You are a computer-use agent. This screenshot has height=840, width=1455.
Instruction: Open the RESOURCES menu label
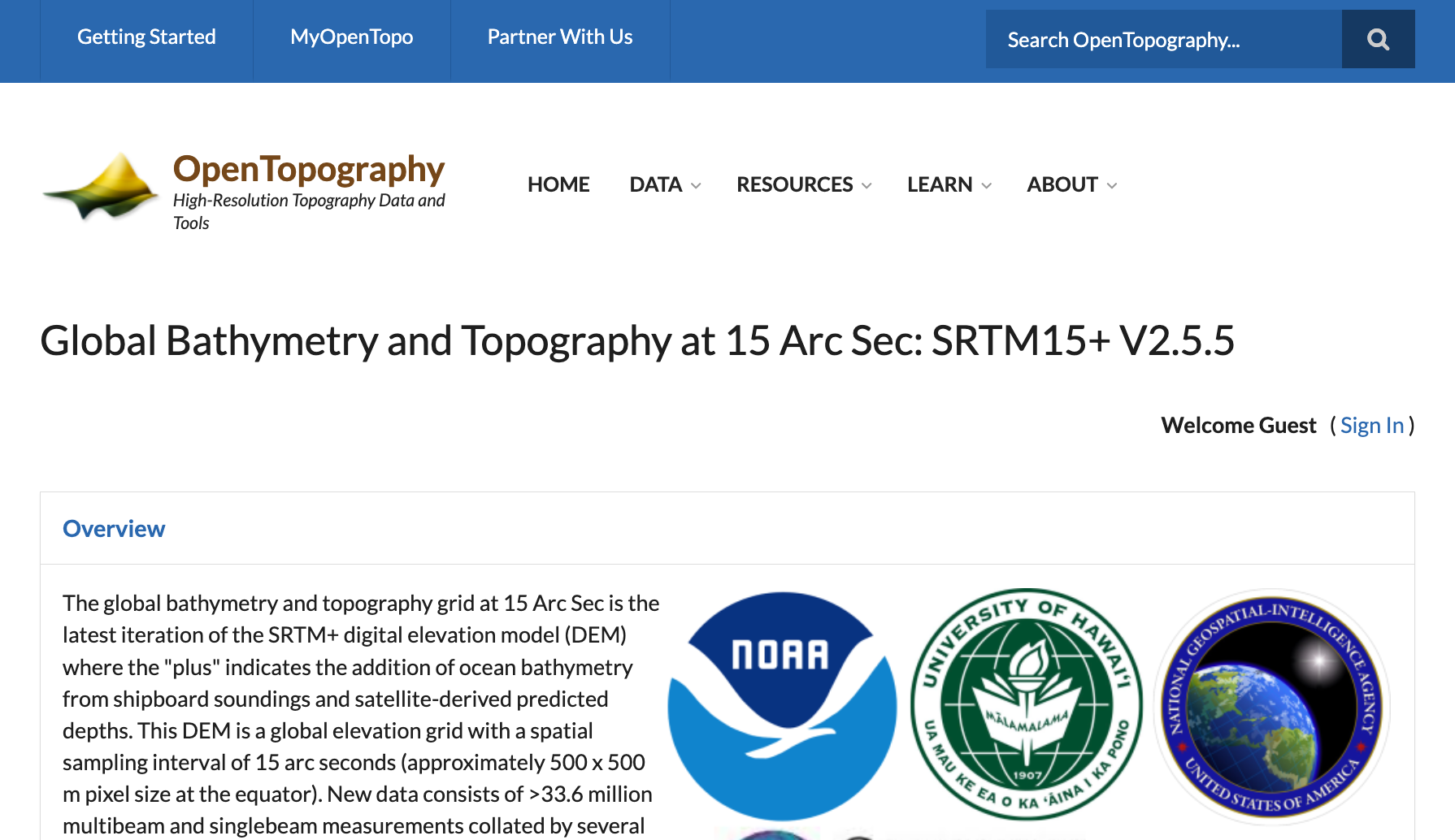pyautogui.click(x=794, y=184)
